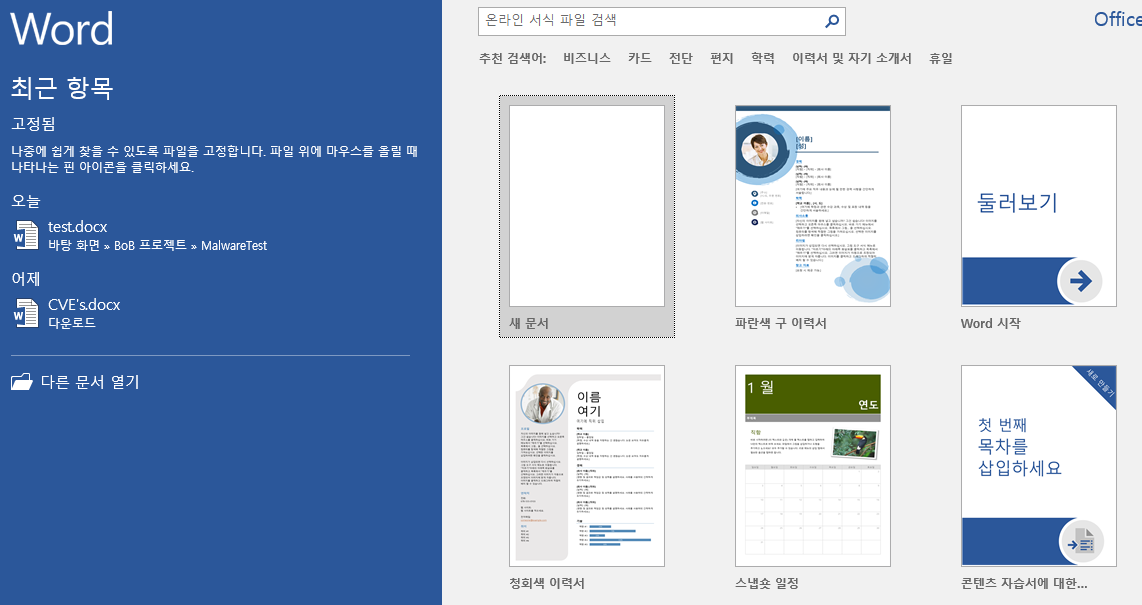The image size is (1142, 605).
Task: Click the folder icon for 다른 문서 열기
Action: (22, 381)
